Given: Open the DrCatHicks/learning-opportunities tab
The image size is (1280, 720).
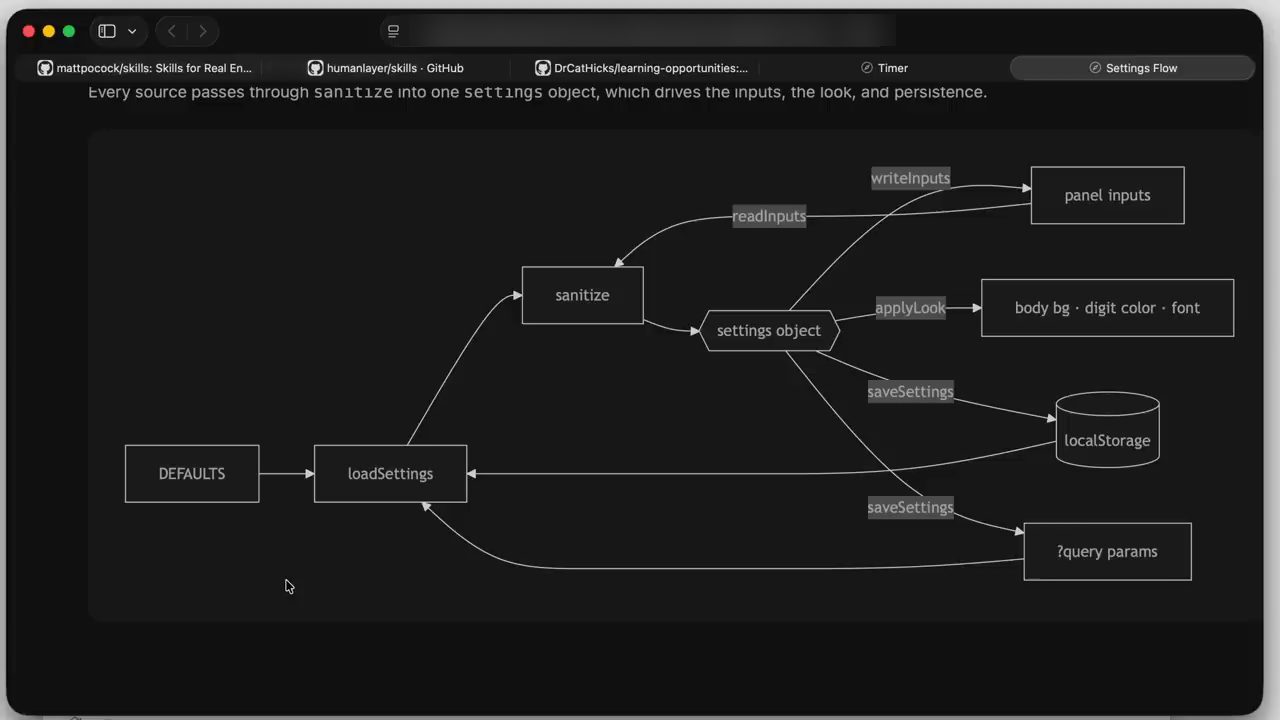Looking at the screenshot, I should [x=642, y=68].
